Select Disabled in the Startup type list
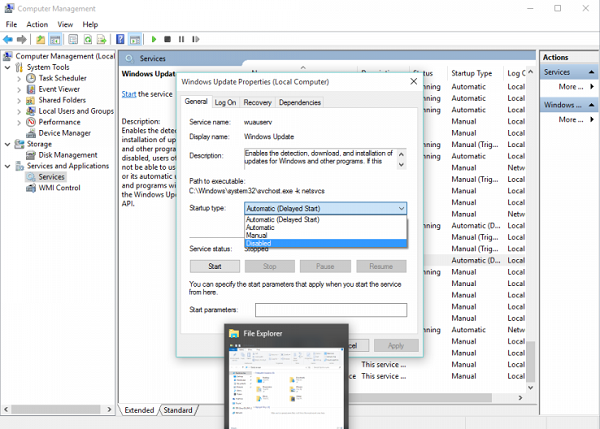Viewport: 600px width, 429px height. coord(259,243)
